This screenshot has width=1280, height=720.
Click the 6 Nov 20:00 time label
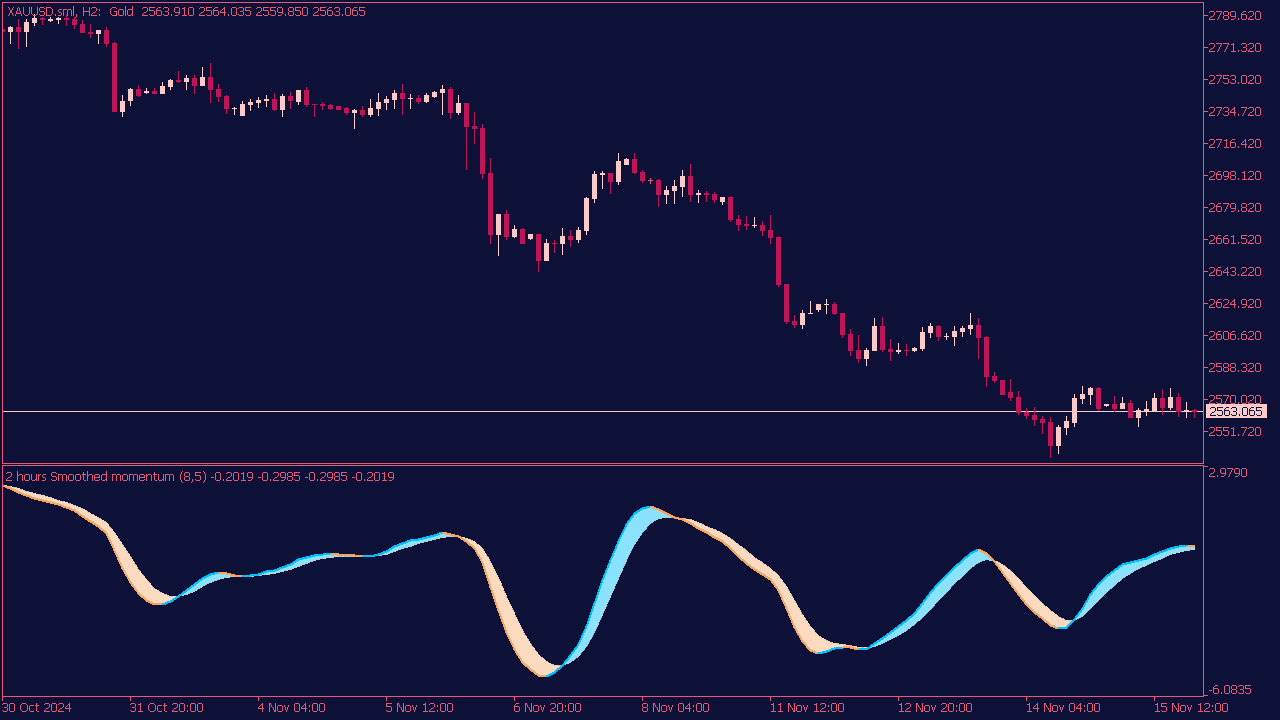click(x=548, y=708)
